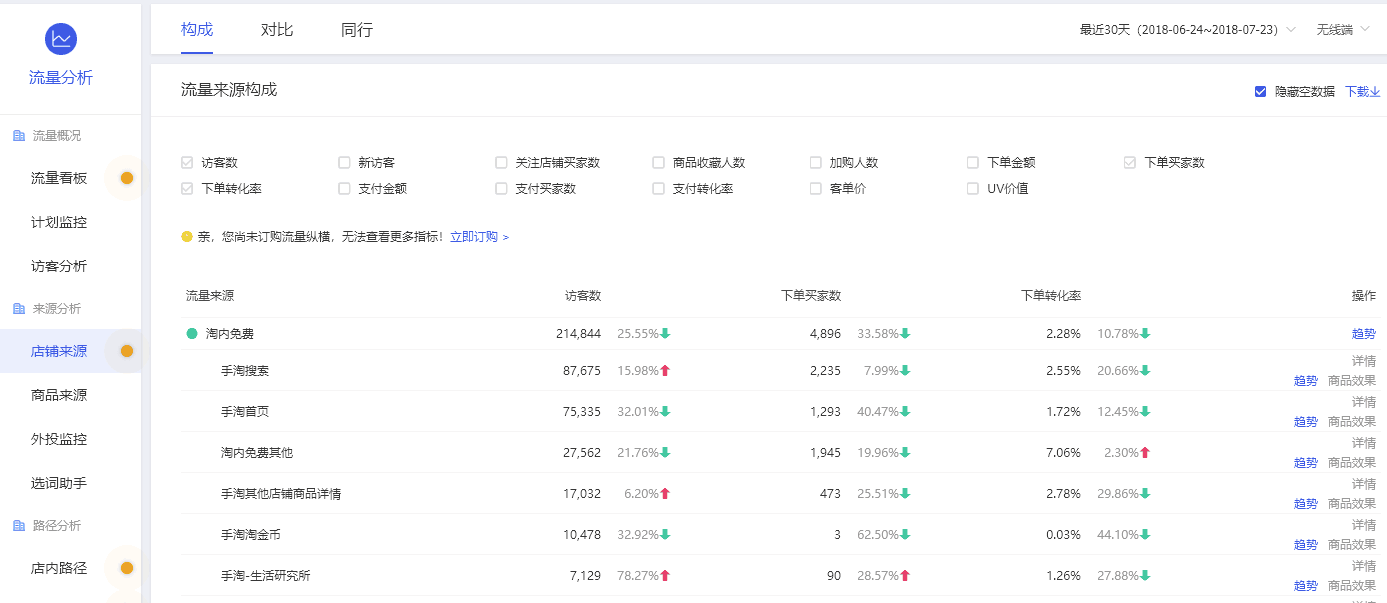Click the orange dot beside 店内路径
This screenshot has width=1387, height=603.
[127, 568]
